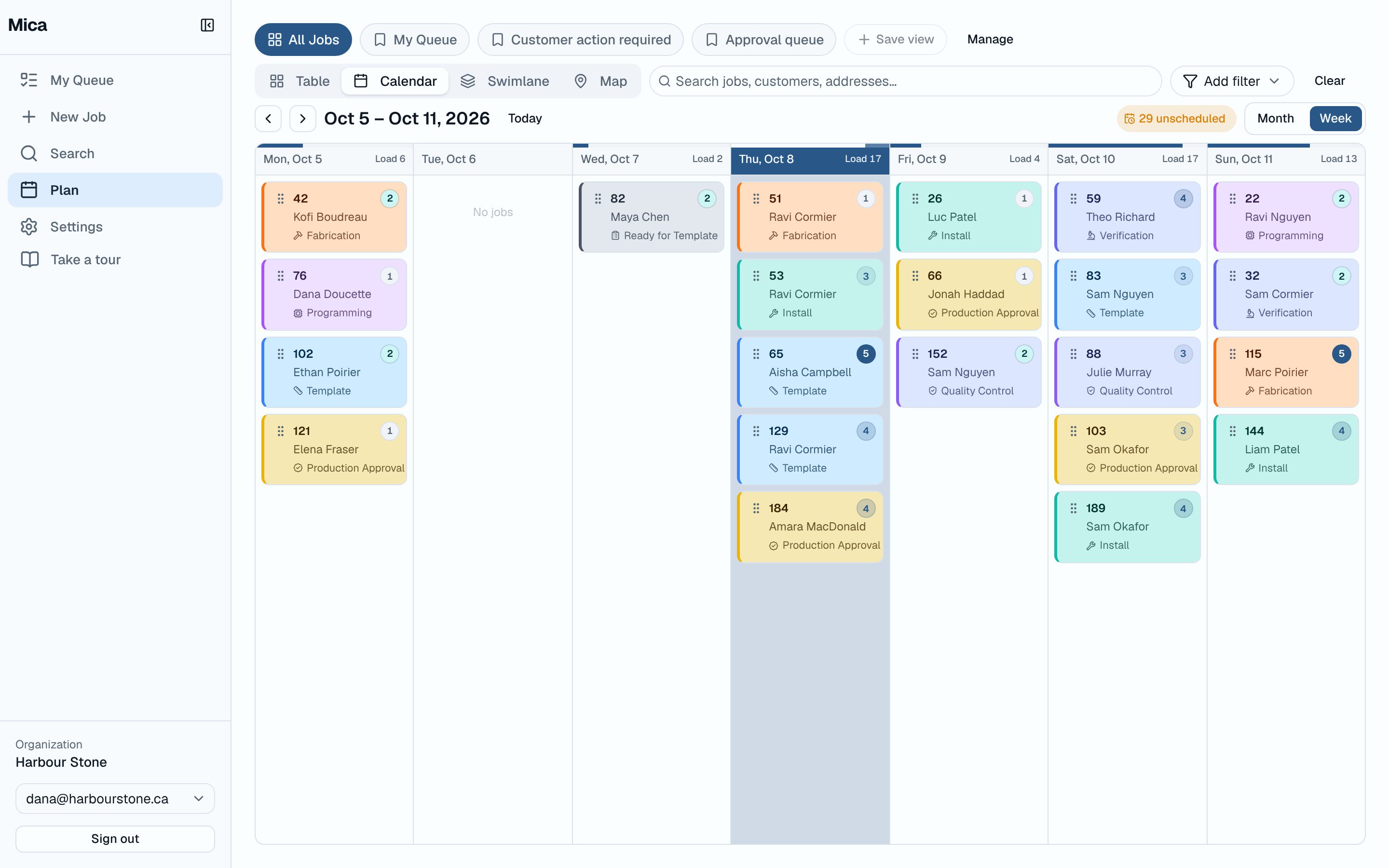This screenshot has height=868, width=1389.
Task: Clear all filters
Action: click(1329, 81)
